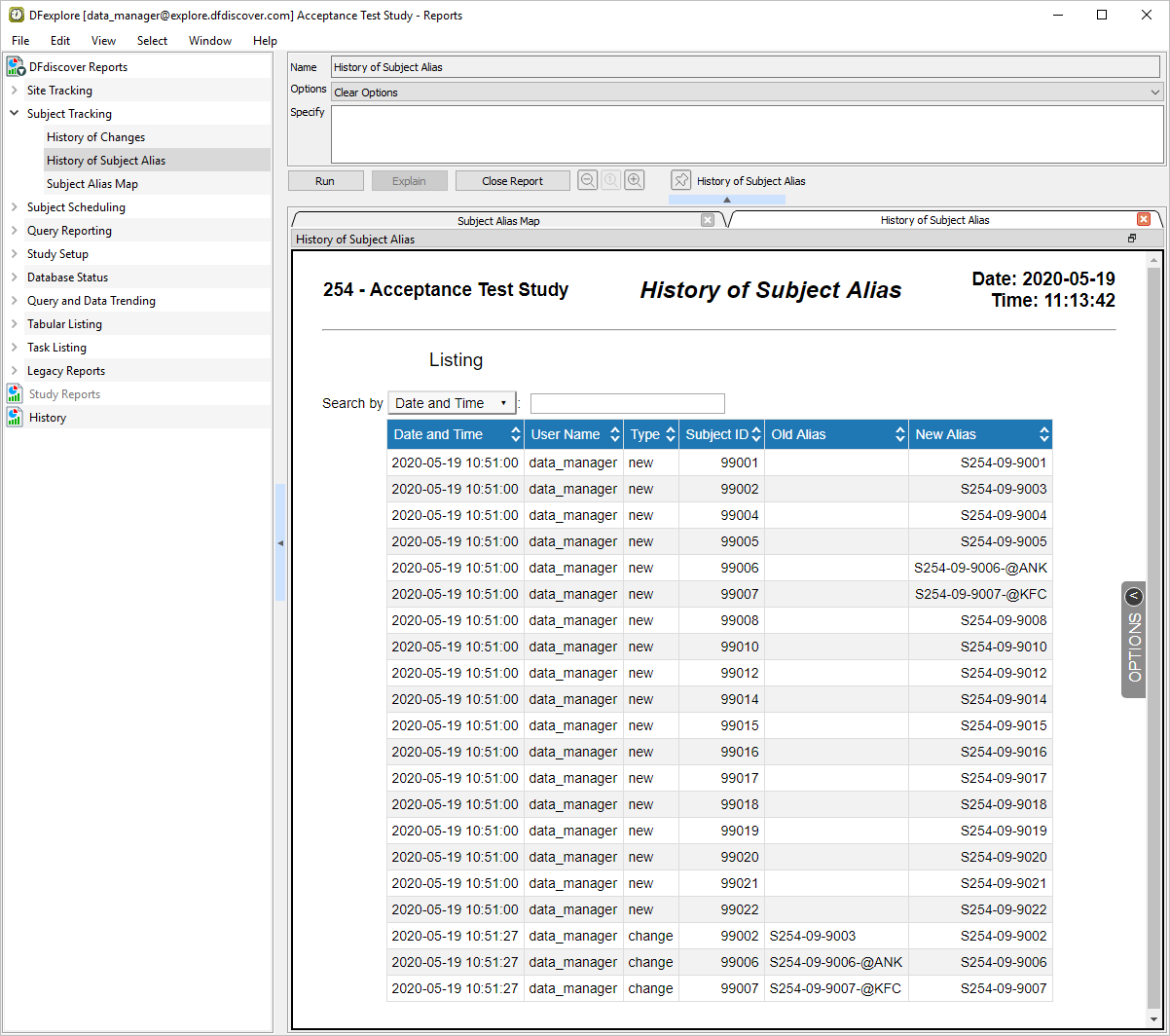Open the Search by Date and Time dropdown
The height and width of the screenshot is (1036, 1170).
click(x=452, y=403)
